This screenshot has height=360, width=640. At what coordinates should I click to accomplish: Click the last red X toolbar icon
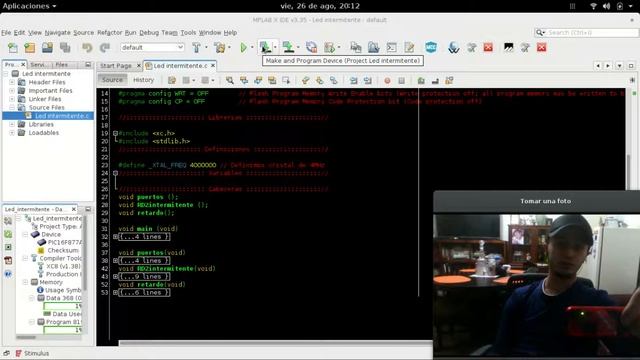(x=542, y=47)
